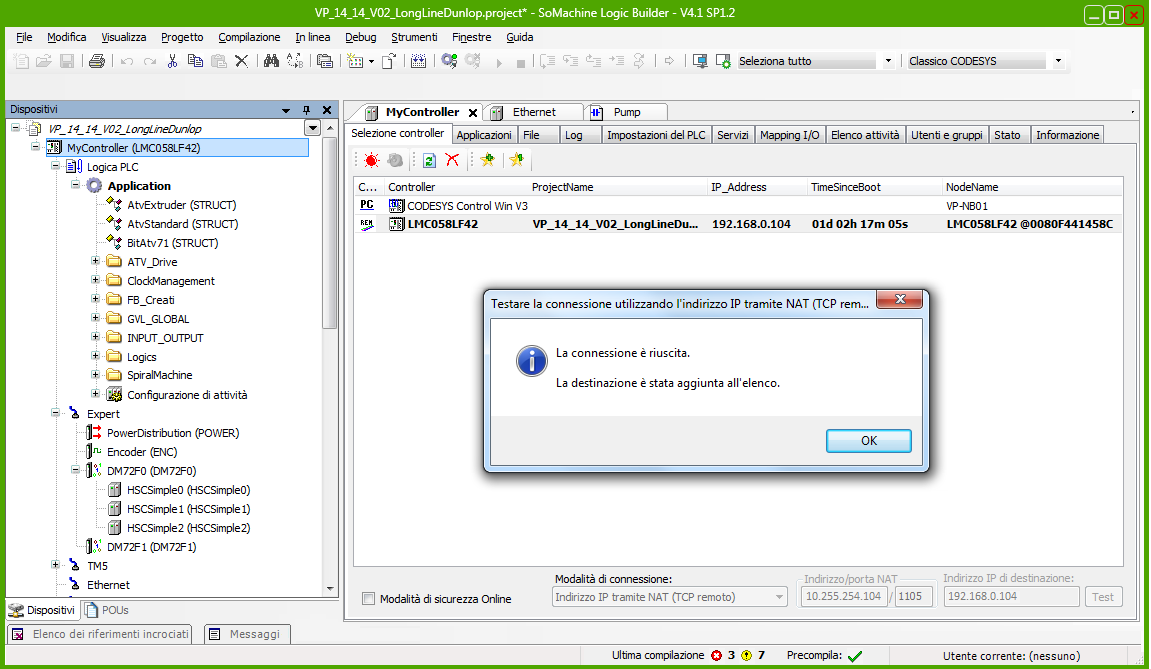Select CODESYS Control Win V3 row
The image size is (1151, 669).
738,206
